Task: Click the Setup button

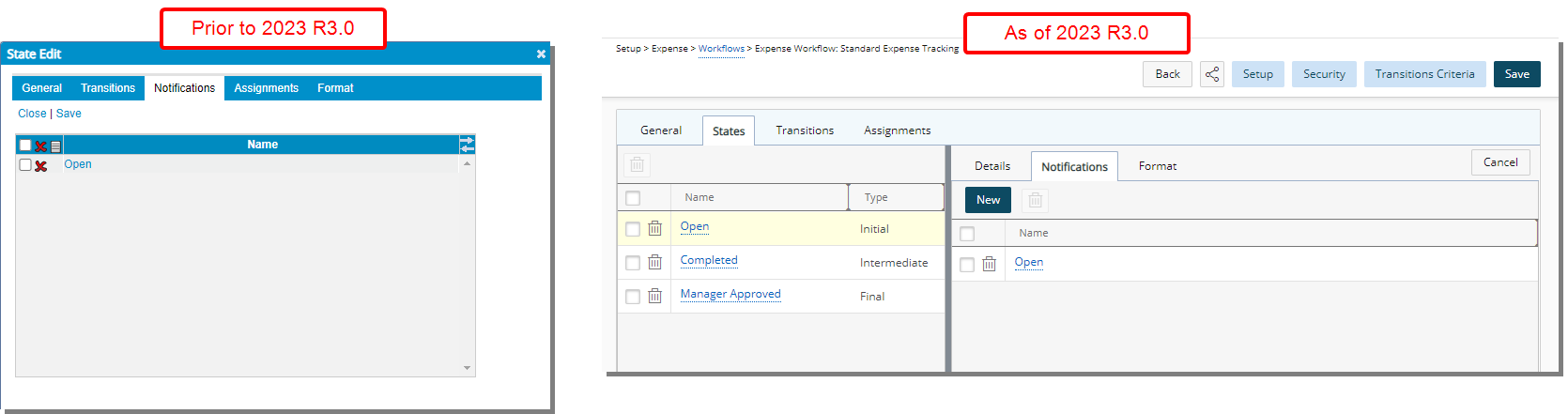Action: pos(1258,74)
